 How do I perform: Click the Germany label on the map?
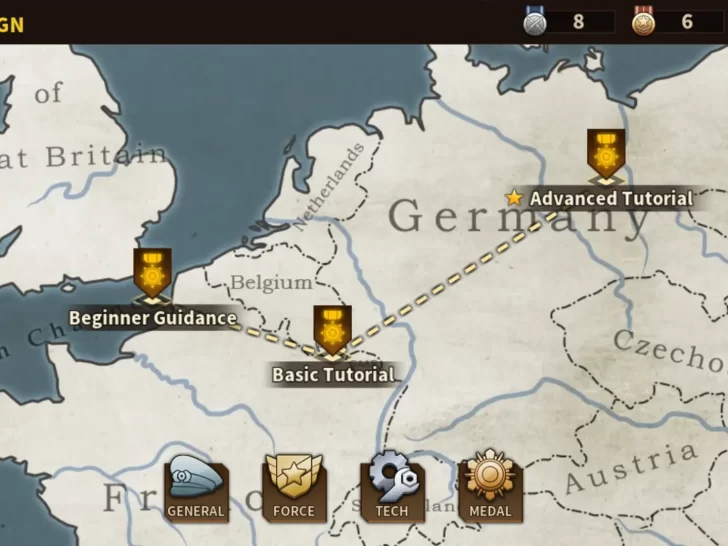[519, 219]
